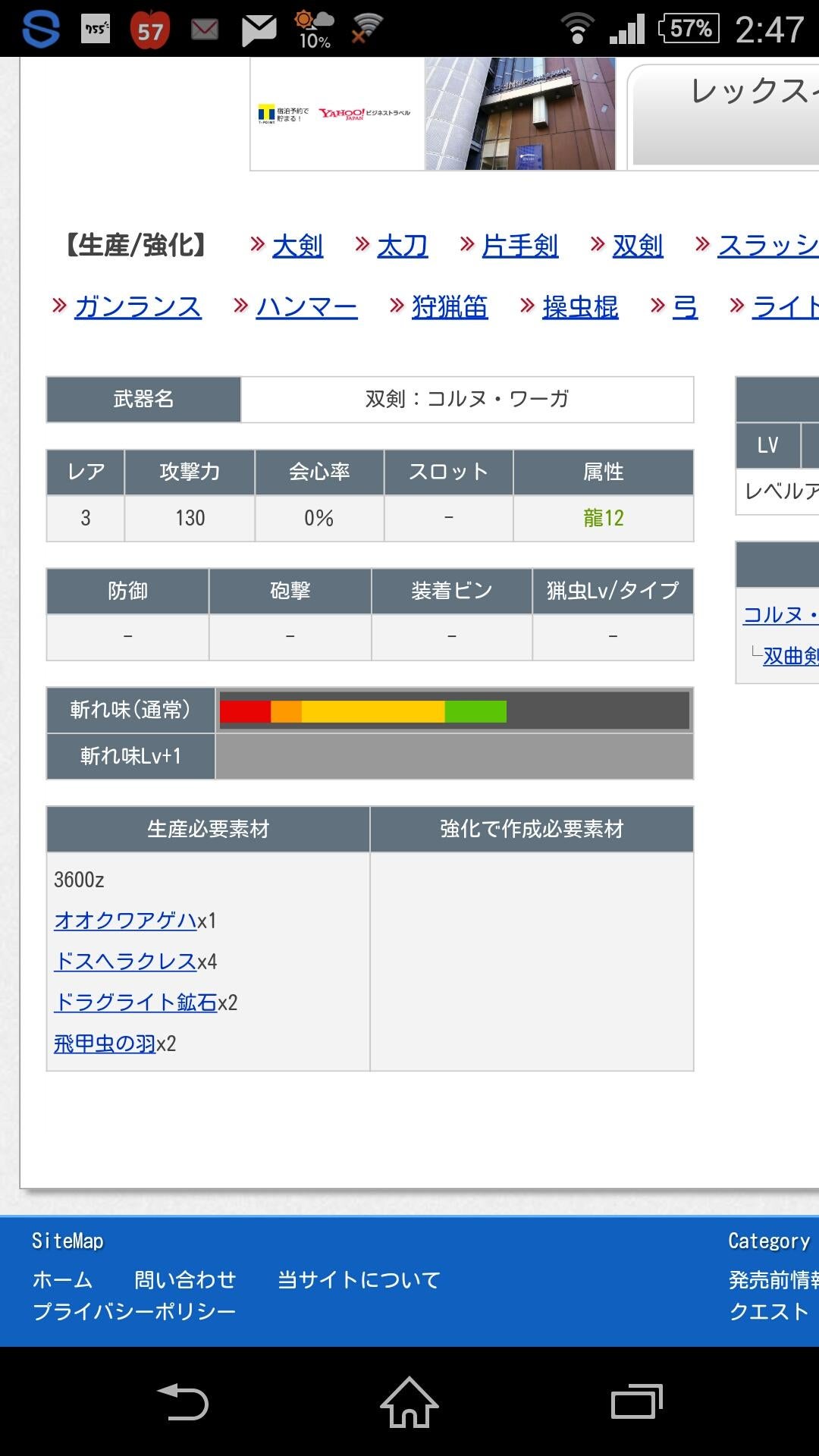Tap the 斬れ味Lv+1 row label
819x1456 pixels.
[130, 756]
